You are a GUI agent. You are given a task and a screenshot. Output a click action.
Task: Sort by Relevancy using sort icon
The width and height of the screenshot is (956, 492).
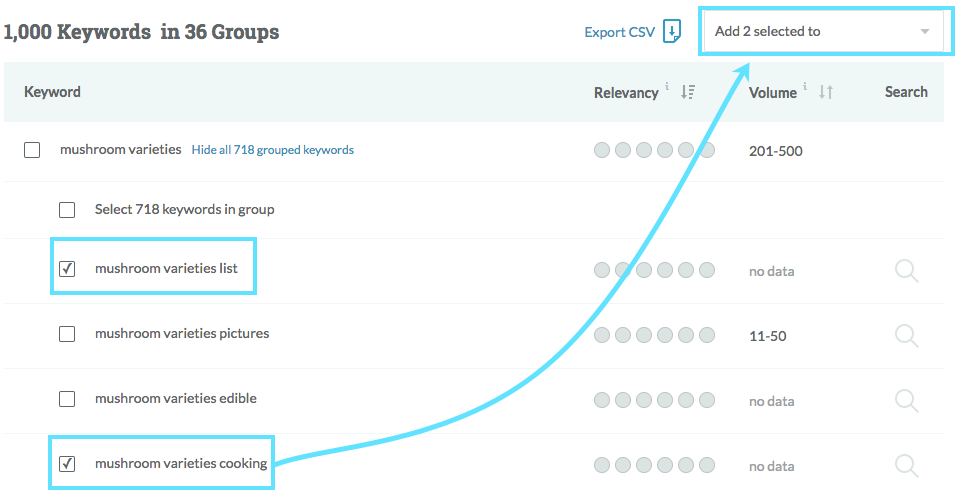tap(687, 92)
